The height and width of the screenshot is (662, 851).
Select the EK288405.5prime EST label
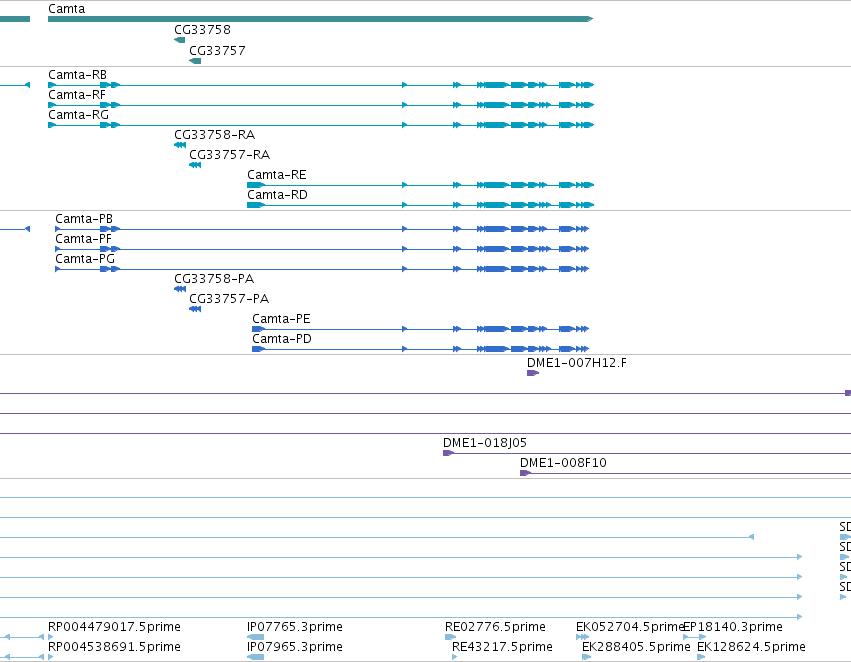[x=636, y=647]
